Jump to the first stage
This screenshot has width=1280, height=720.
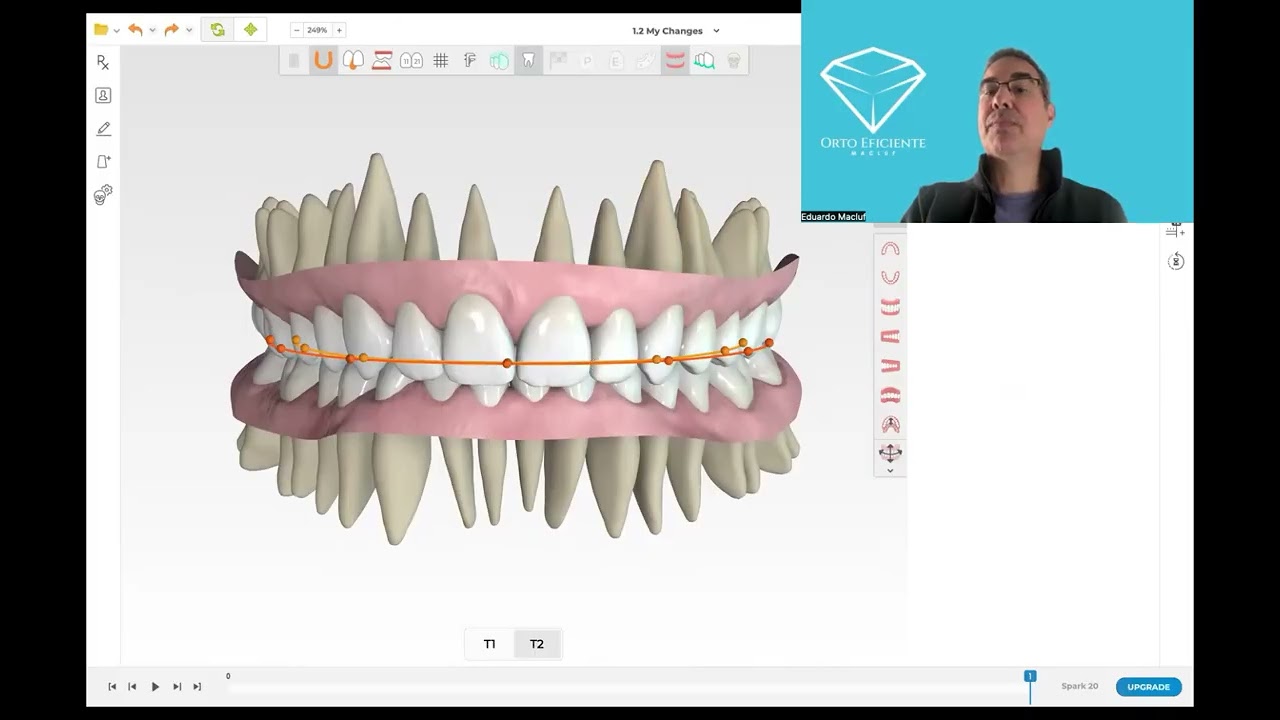pos(112,686)
